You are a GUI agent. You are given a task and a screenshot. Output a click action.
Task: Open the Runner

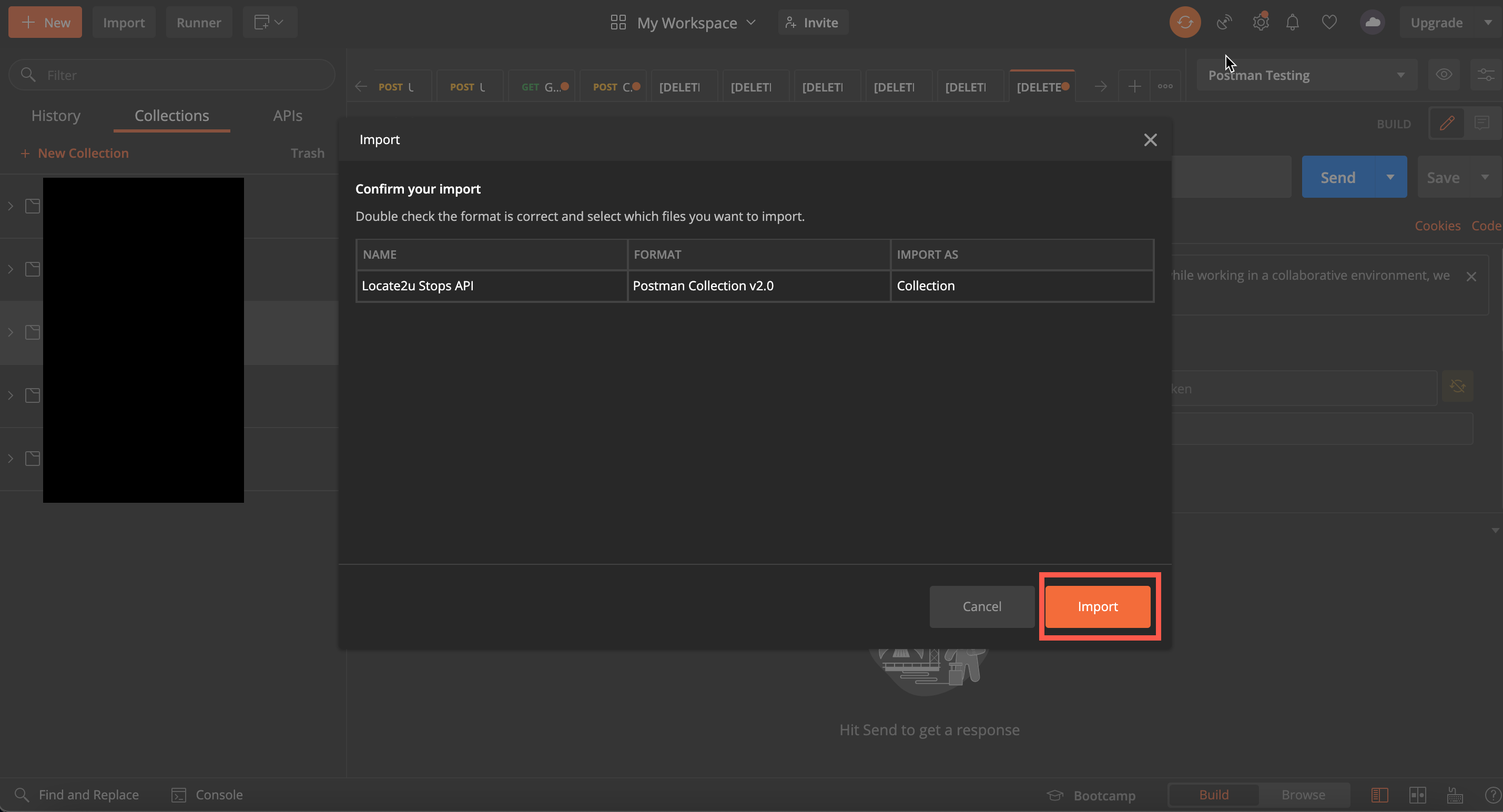(198, 22)
